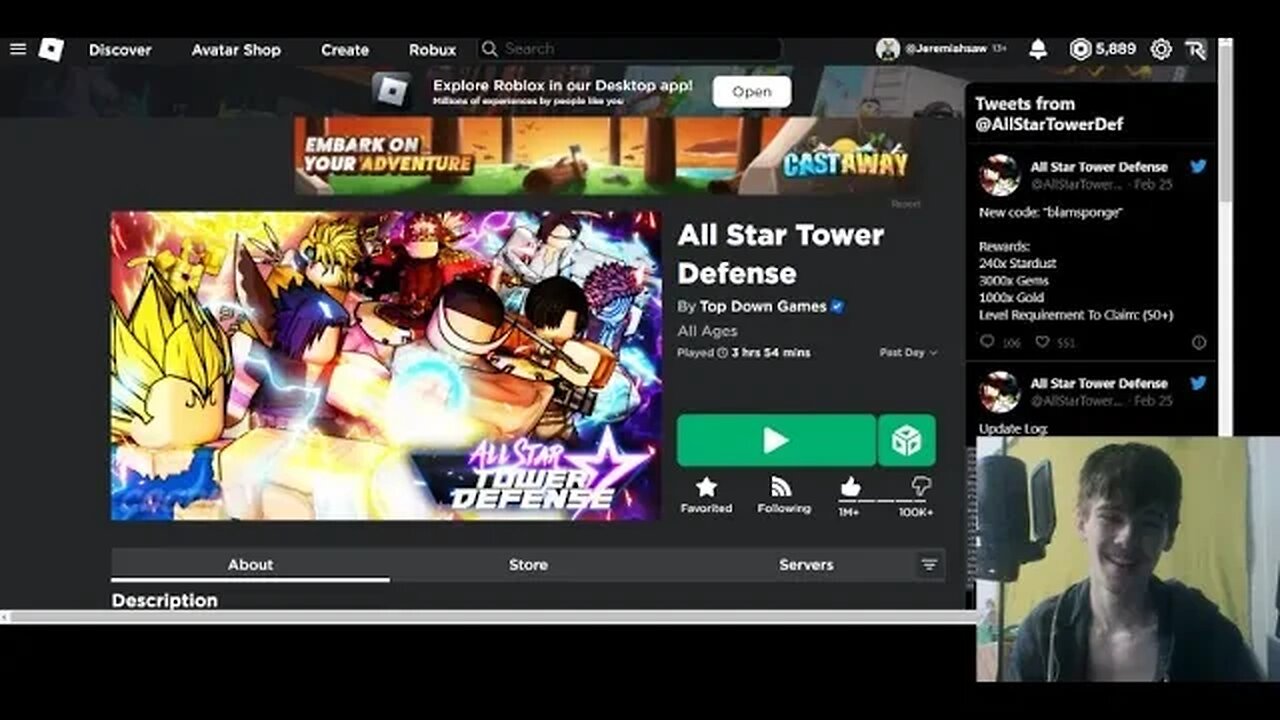
Task: Click the All Star Tower Defense game thumbnail
Action: pos(386,366)
